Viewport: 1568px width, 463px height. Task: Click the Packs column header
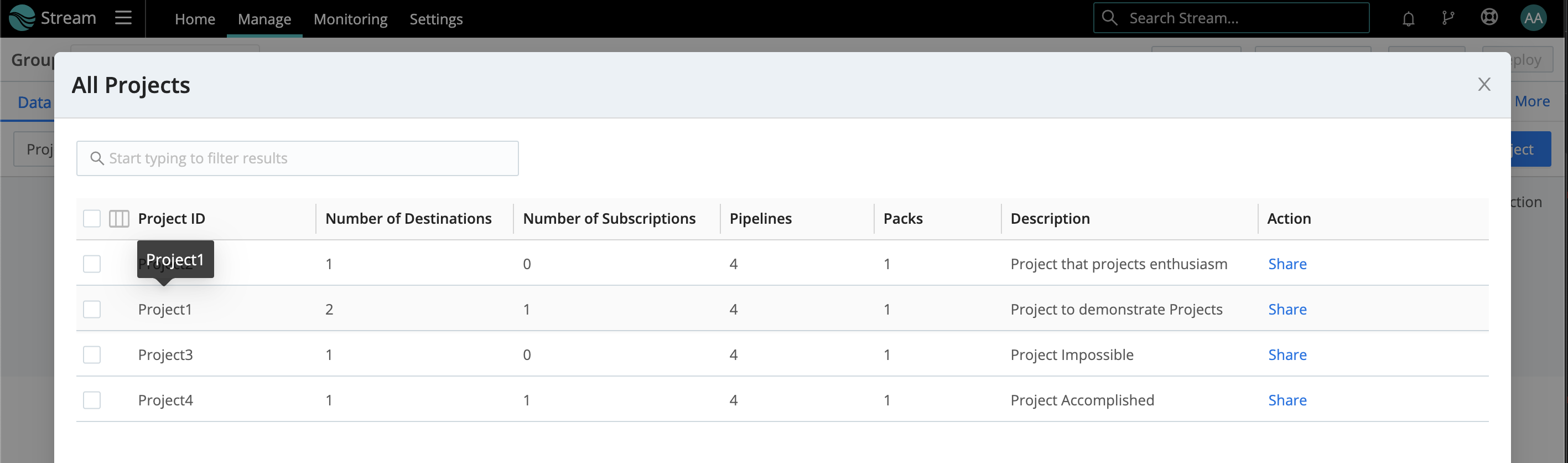(904, 219)
